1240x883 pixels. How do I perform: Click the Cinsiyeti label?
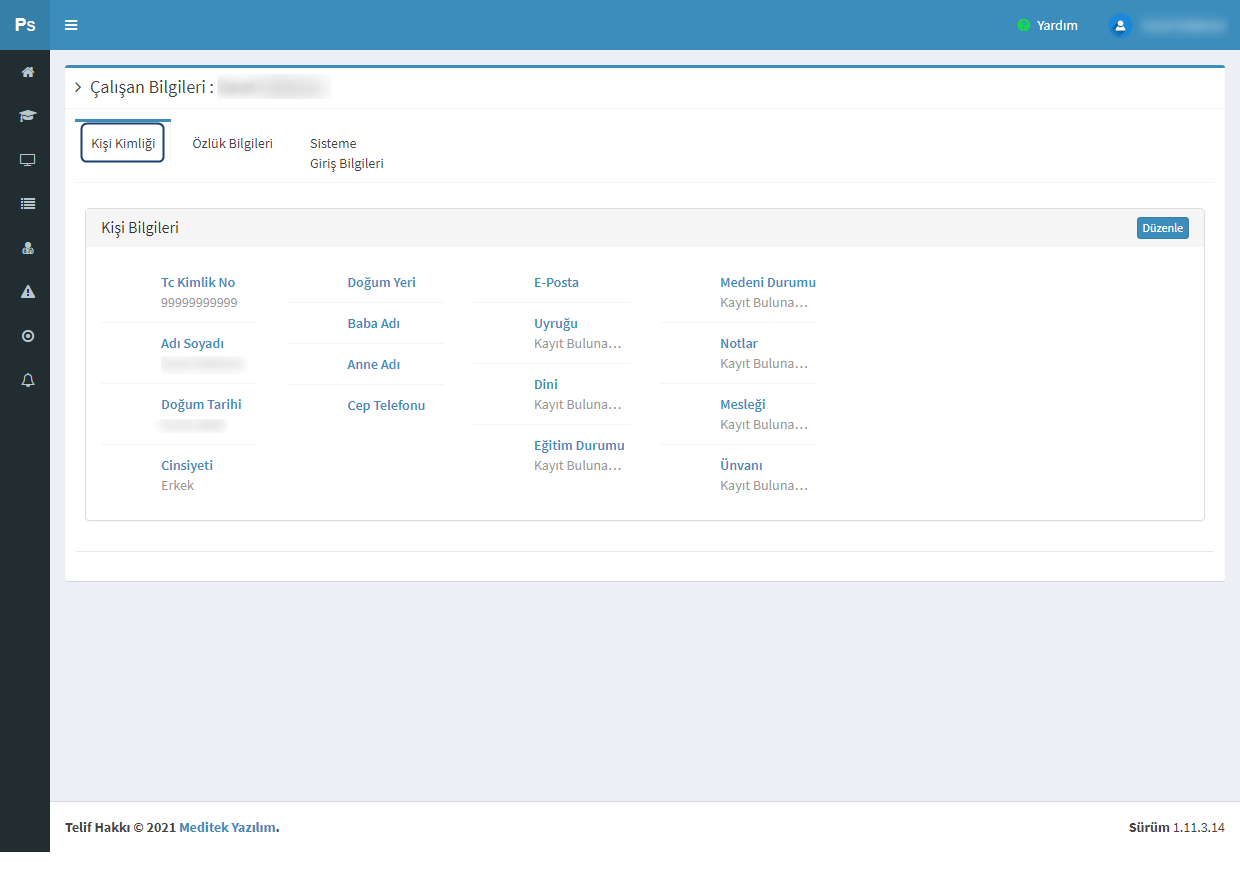tap(187, 465)
